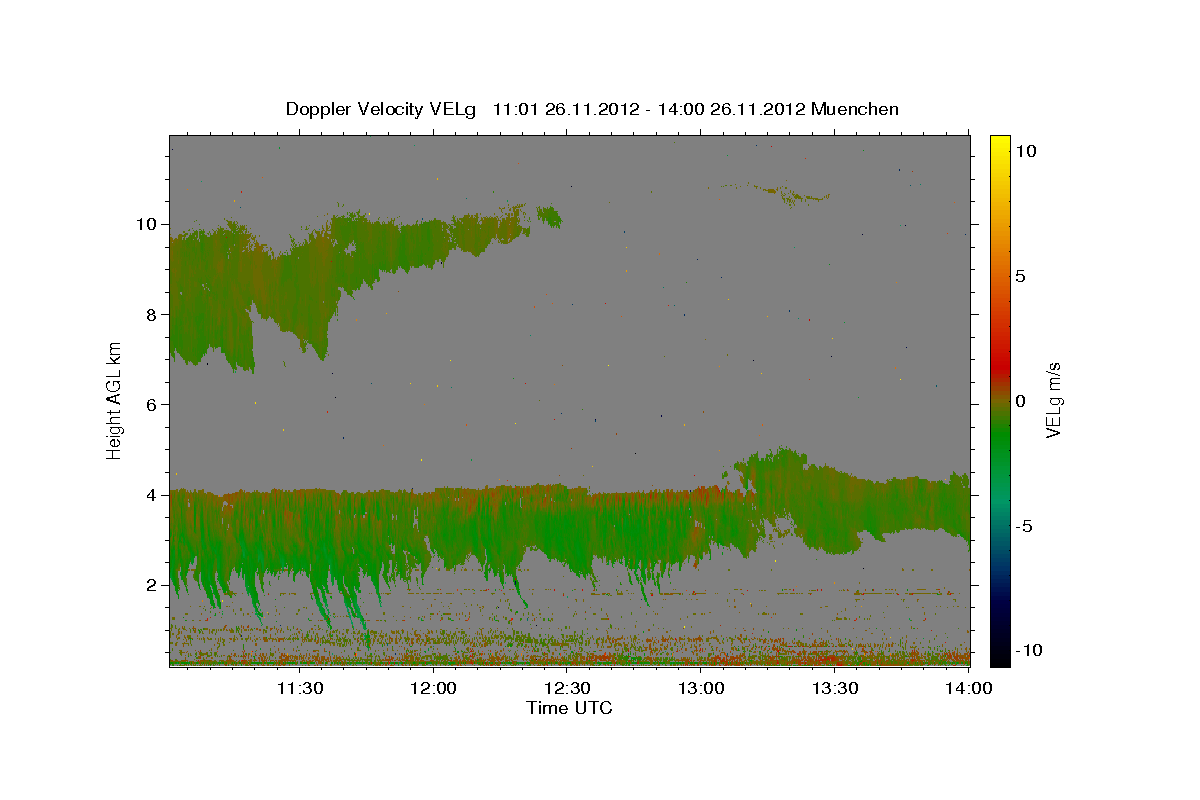This screenshot has height=800, width=1200.
Task: Click the plot title 'Doppler Velocity VELg'
Action: 381,109
